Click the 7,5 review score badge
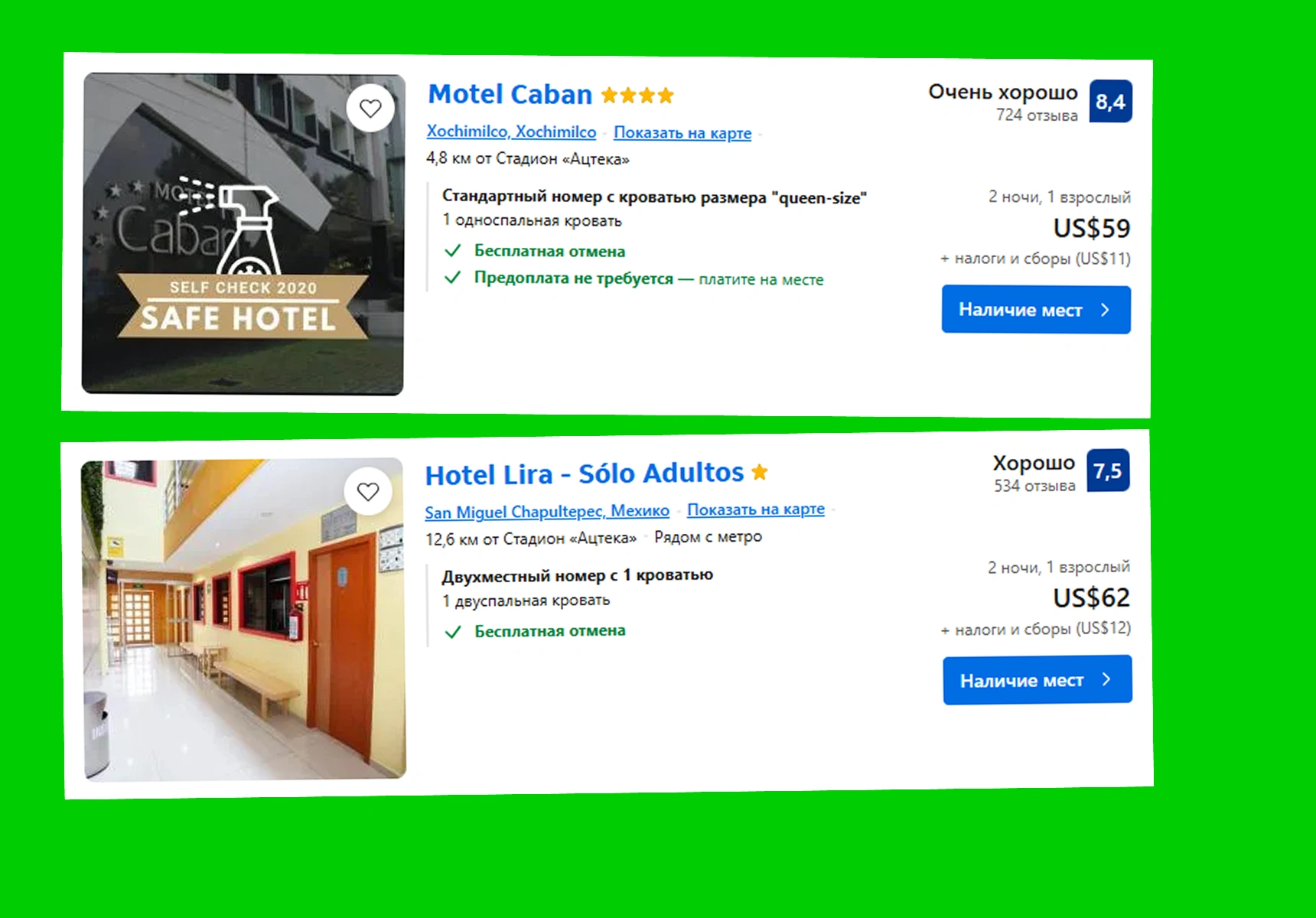1316x918 pixels. (x=1108, y=470)
